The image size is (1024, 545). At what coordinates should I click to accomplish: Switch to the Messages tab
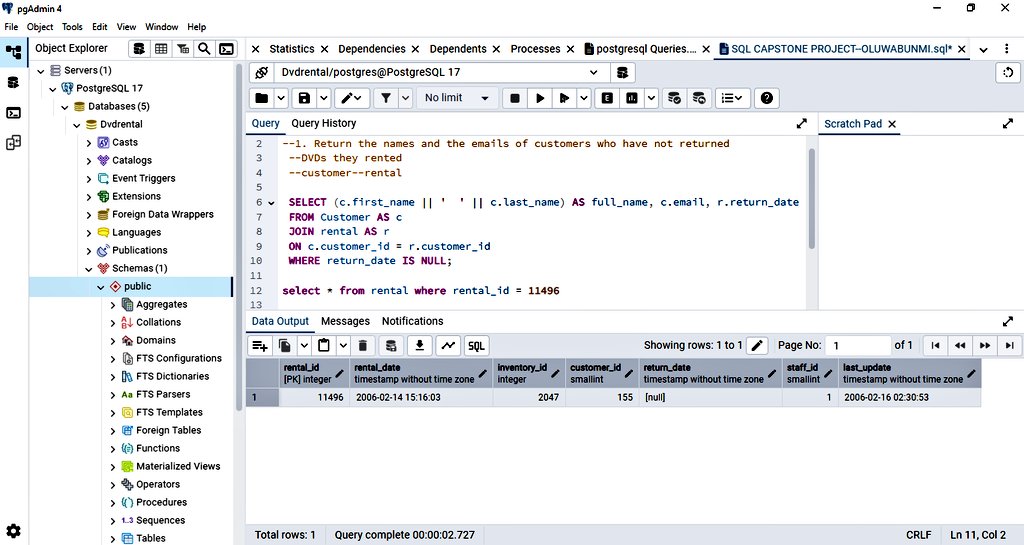pos(345,321)
